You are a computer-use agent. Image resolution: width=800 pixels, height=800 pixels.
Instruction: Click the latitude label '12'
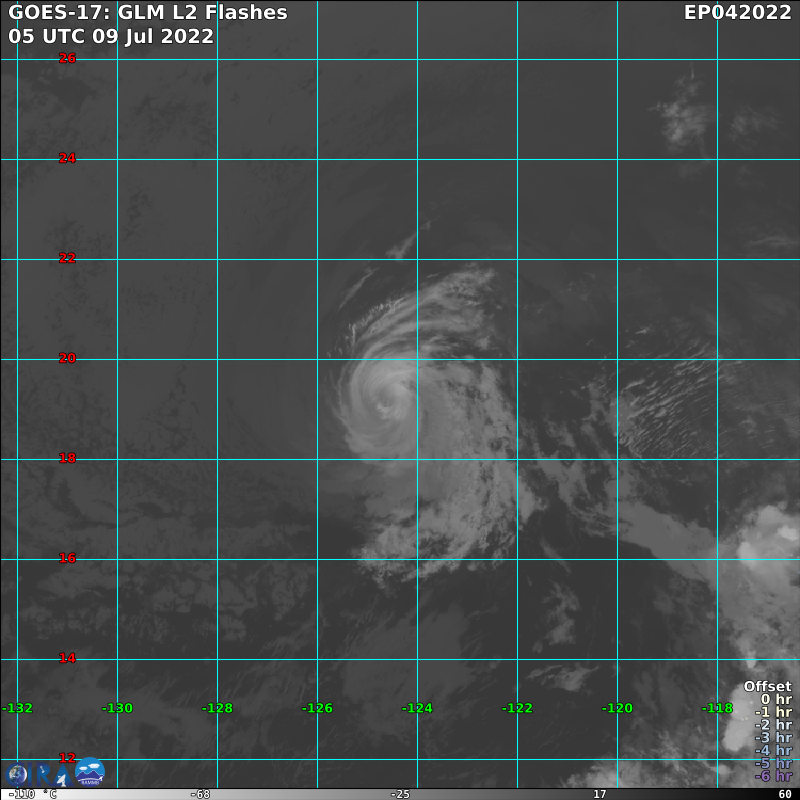pos(67,758)
